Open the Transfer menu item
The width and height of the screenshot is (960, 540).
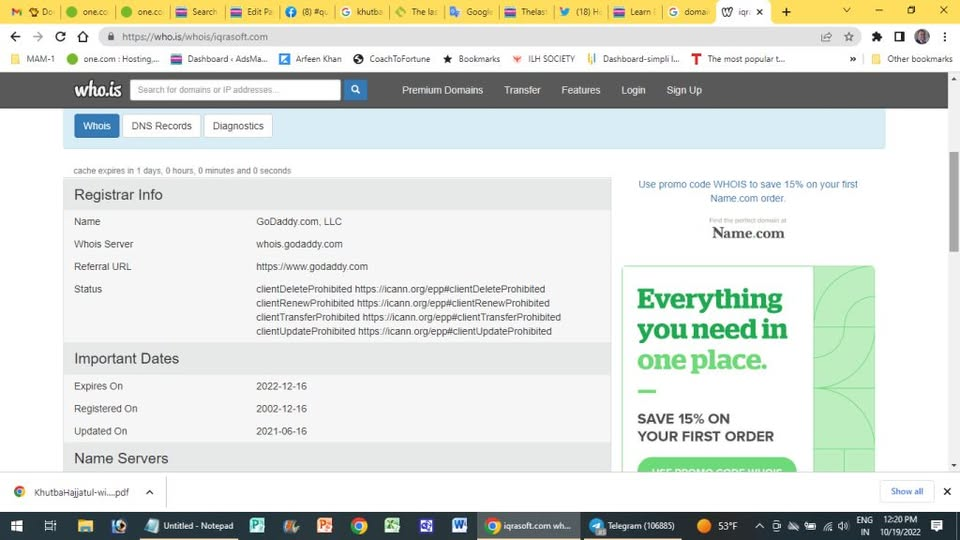pyautogui.click(x=522, y=90)
